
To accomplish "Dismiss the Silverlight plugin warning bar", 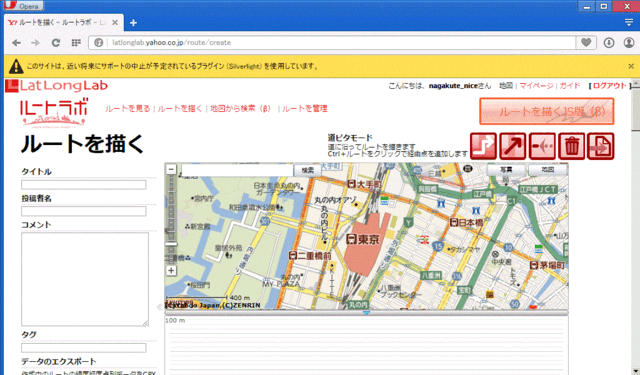I will (631, 66).
